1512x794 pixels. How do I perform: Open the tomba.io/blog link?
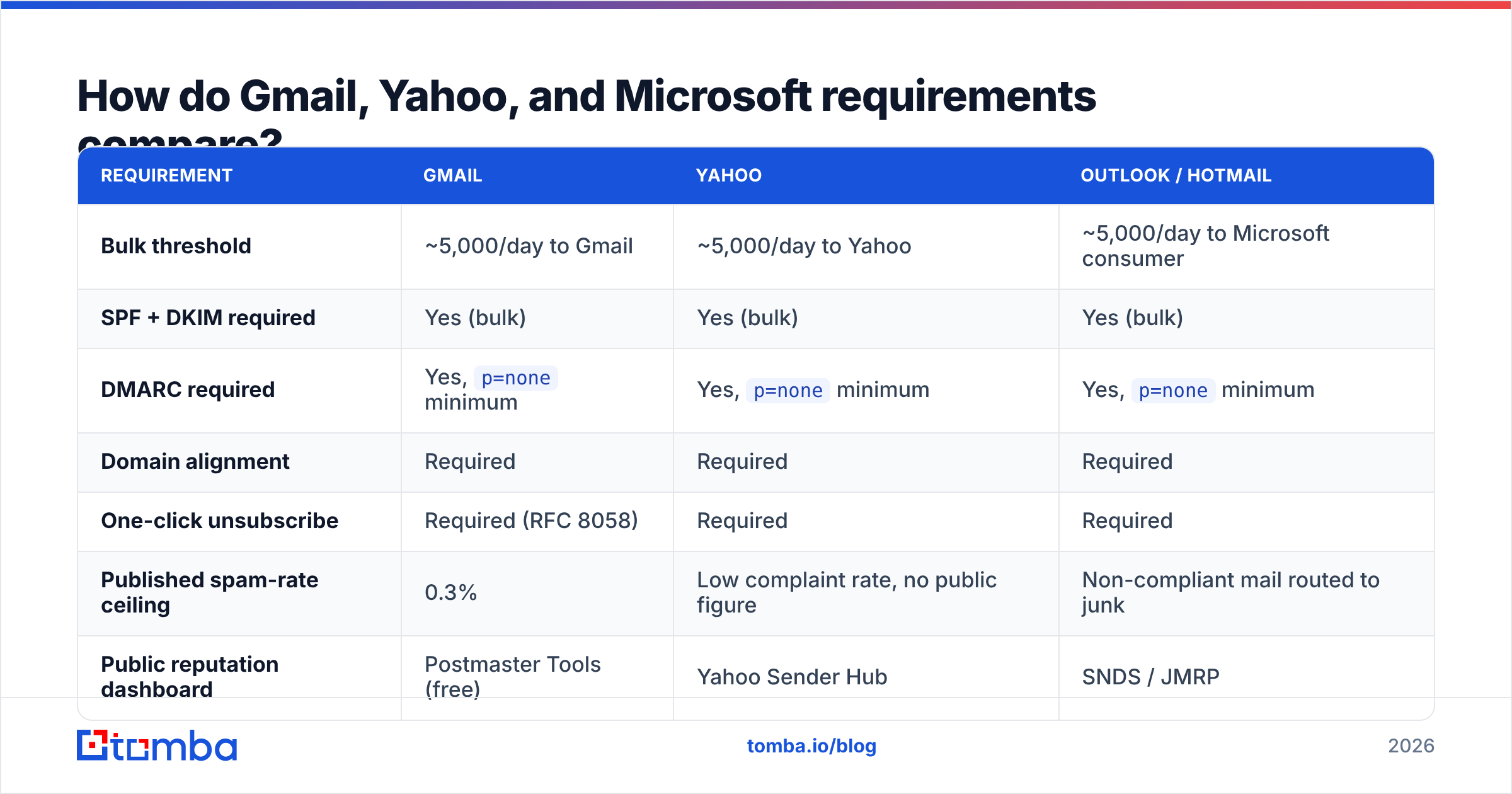tap(811, 746)
